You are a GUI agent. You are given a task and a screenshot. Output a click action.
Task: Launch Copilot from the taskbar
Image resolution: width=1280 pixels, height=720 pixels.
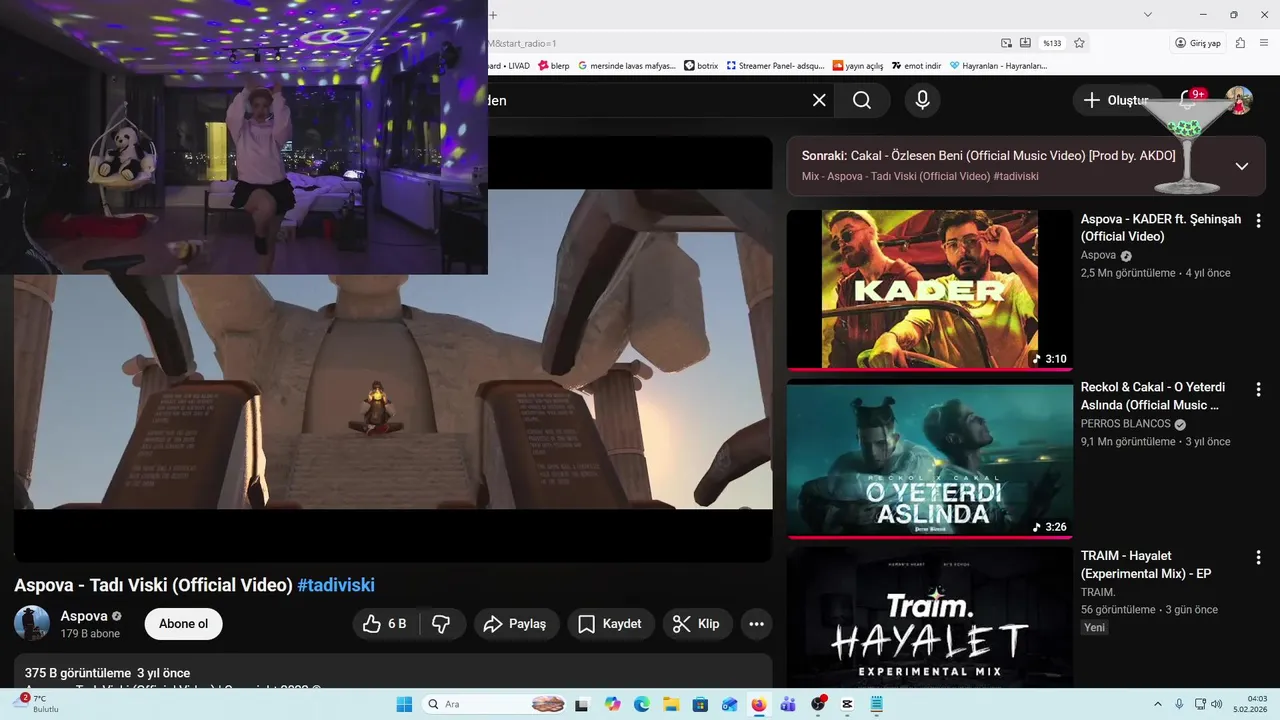[612, 704]
